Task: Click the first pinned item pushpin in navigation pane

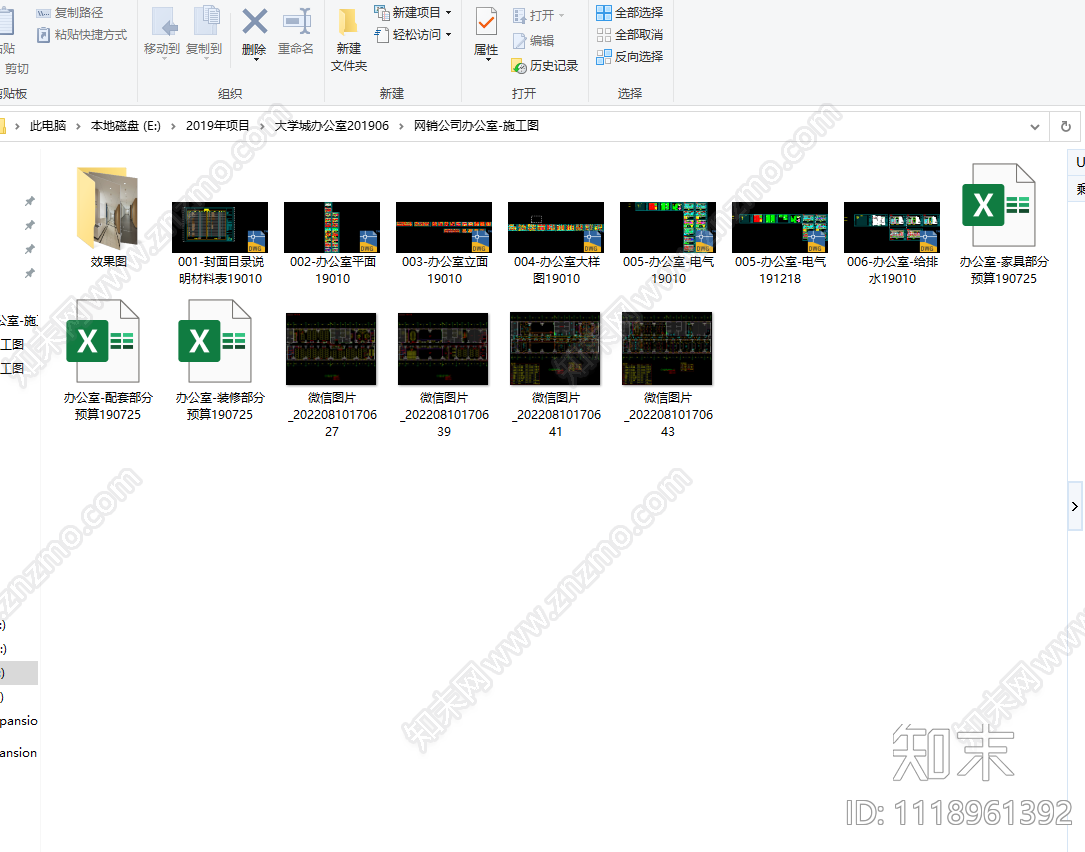Action: (30, 201)
